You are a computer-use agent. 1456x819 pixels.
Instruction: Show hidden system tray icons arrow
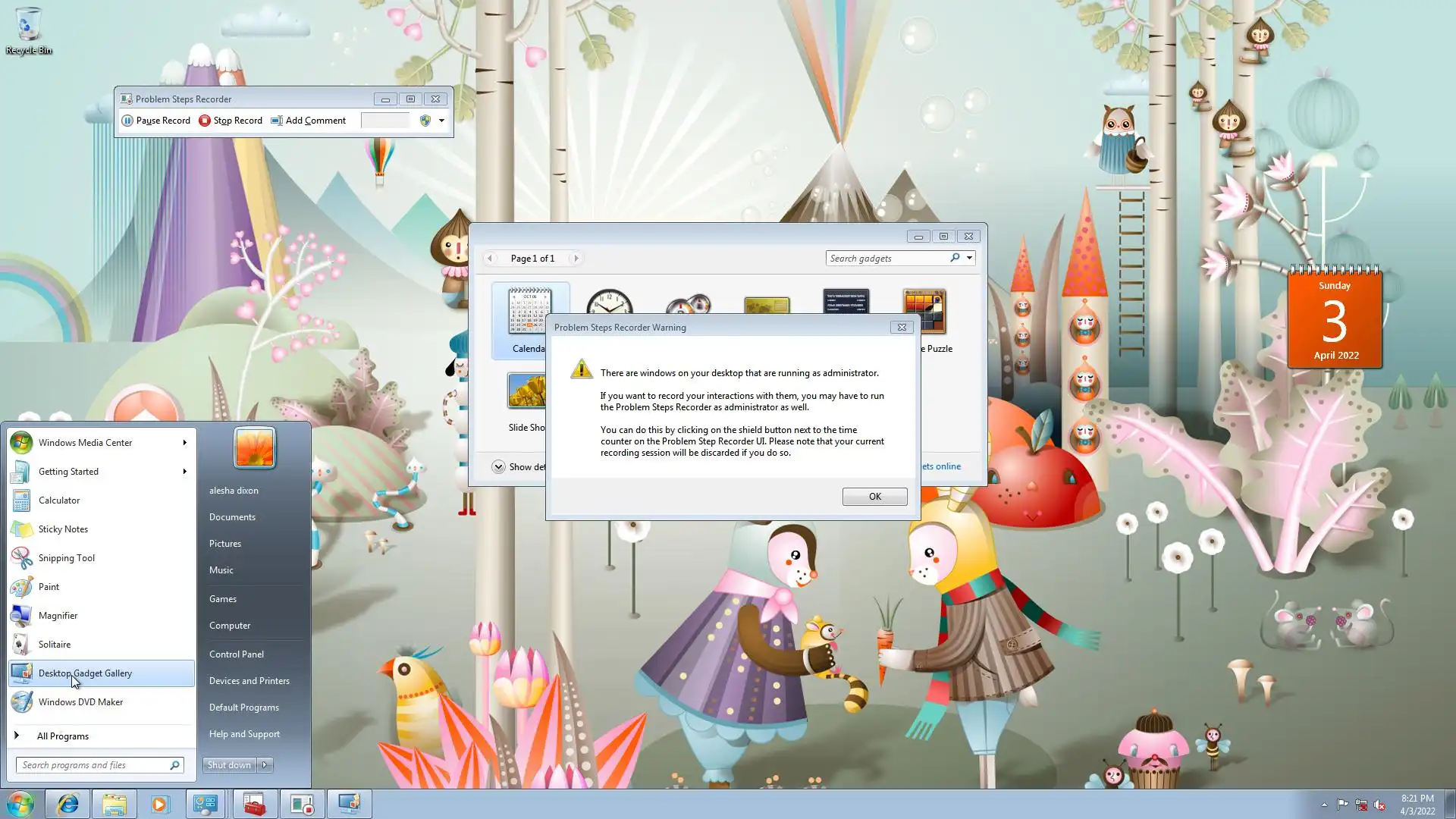click(1324, 805)
